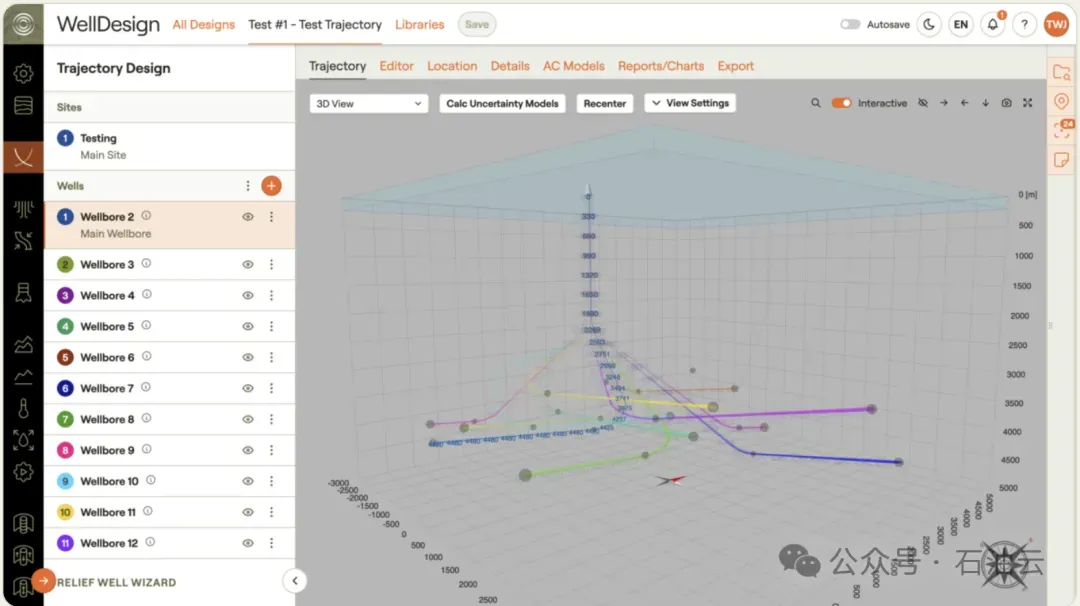Open the line chart icon in left sidebar
The height and width of the screenshot is (606, 1080).
(23, 377)
